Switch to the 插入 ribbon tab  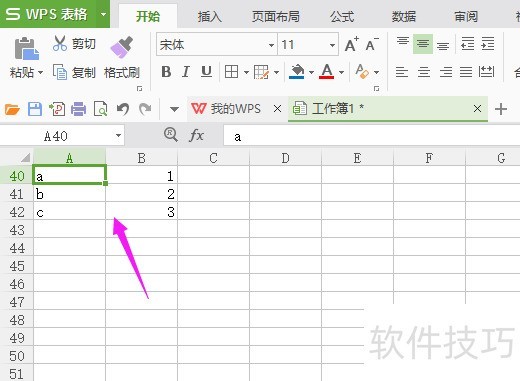(210, 16)
